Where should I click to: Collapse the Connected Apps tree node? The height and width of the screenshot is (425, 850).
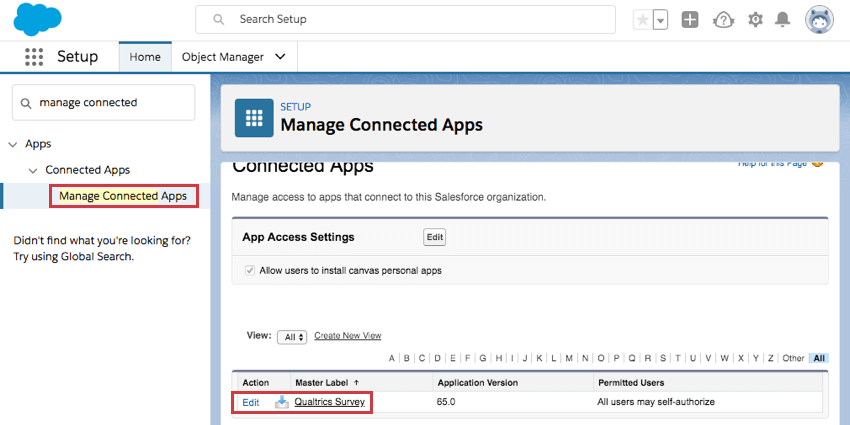point(33,170)
